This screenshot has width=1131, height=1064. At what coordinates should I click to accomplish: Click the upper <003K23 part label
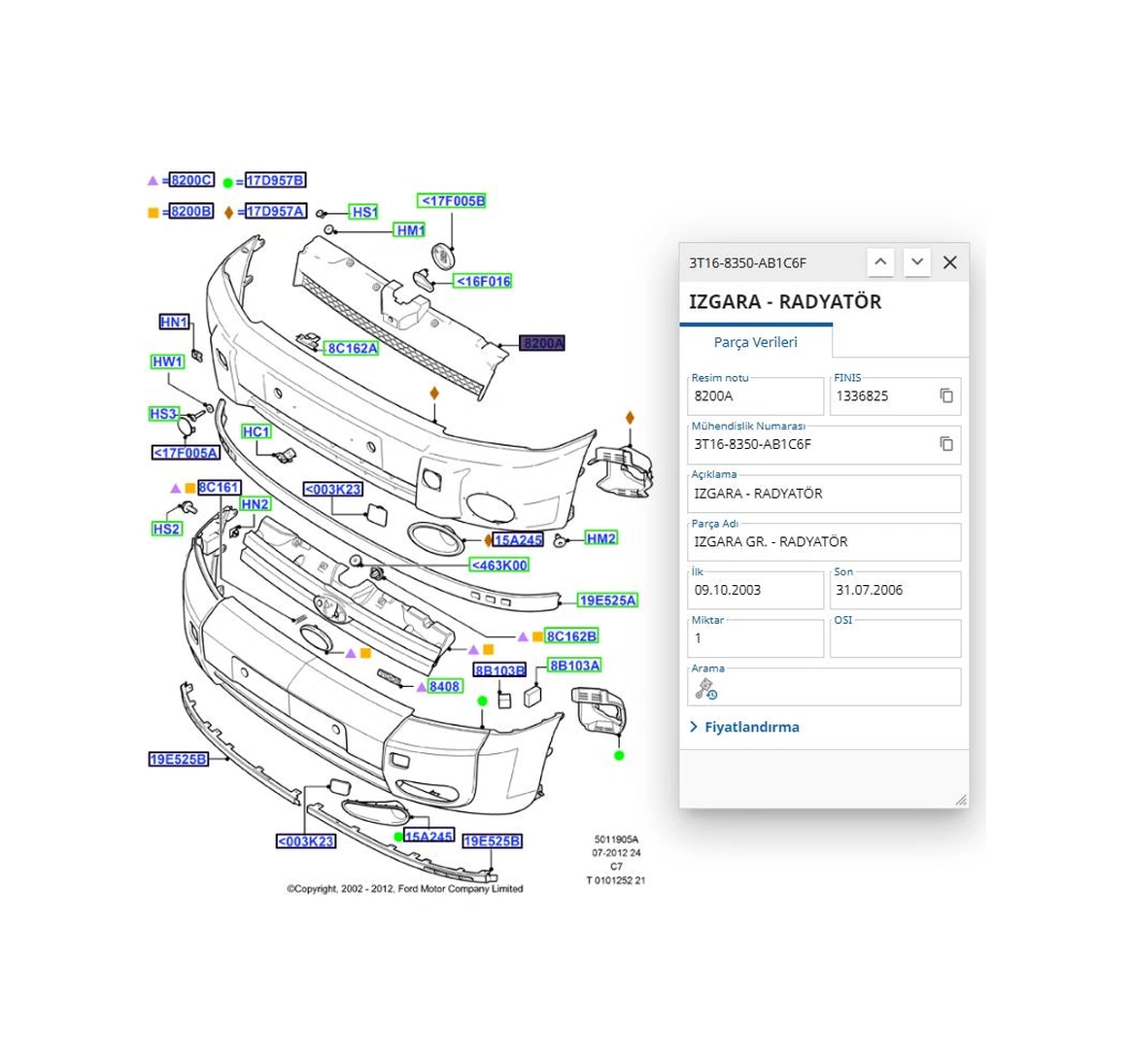coord(332,489)
